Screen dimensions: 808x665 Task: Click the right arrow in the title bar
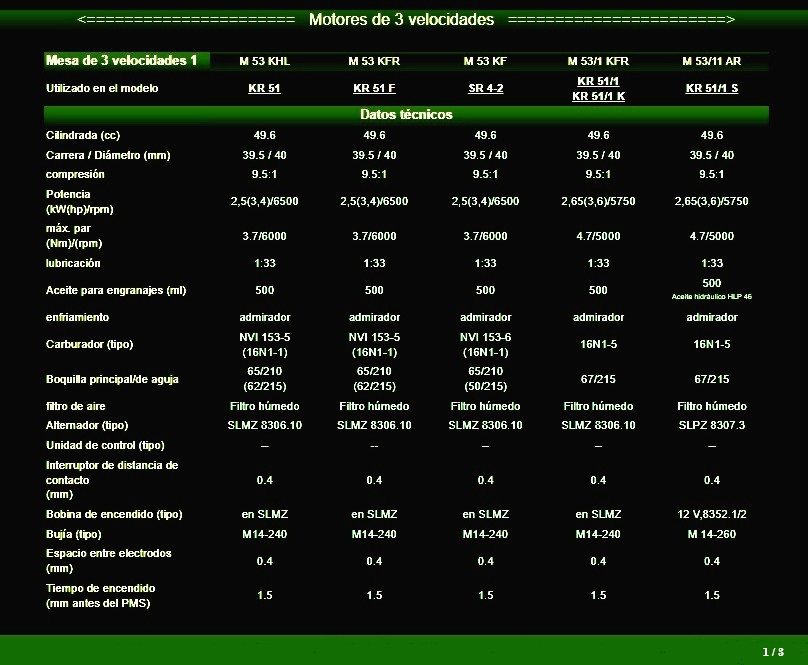tap(730, 20)
